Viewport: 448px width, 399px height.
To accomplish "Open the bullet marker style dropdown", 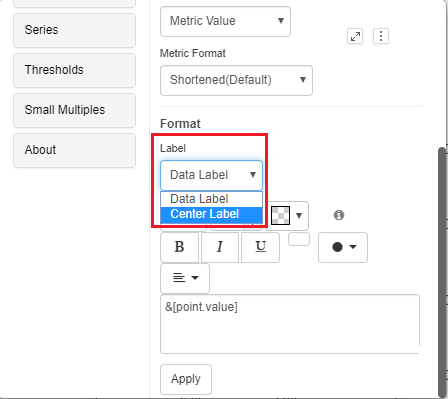I will tap(343, 247).
